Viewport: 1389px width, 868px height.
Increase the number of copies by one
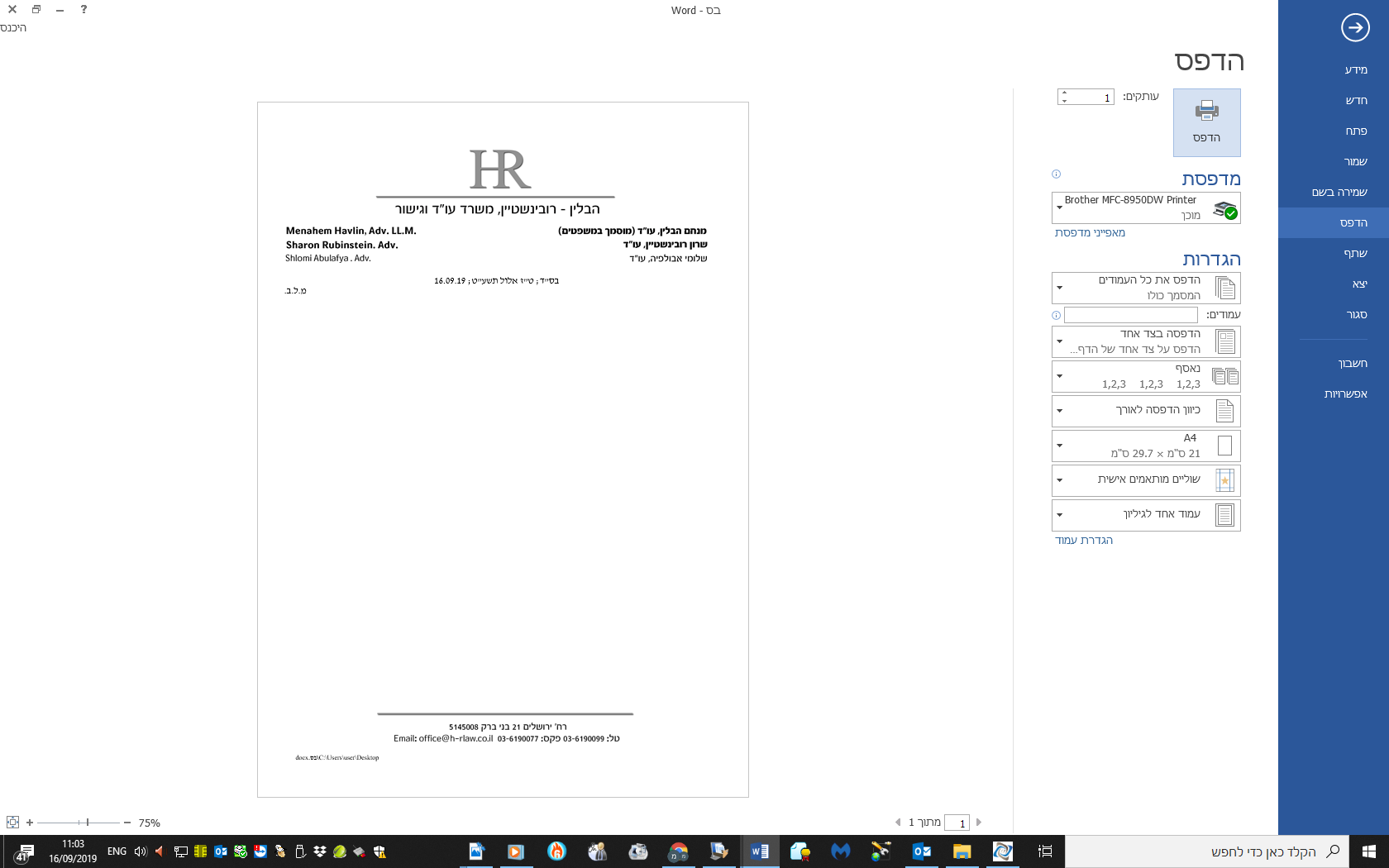coord(1064,93)
